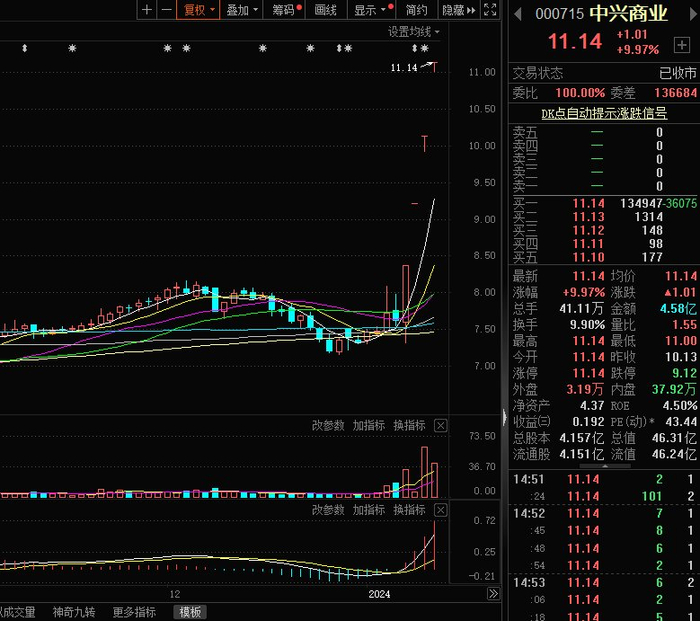Click the 买二 price 11.13

tap(588, 217)
